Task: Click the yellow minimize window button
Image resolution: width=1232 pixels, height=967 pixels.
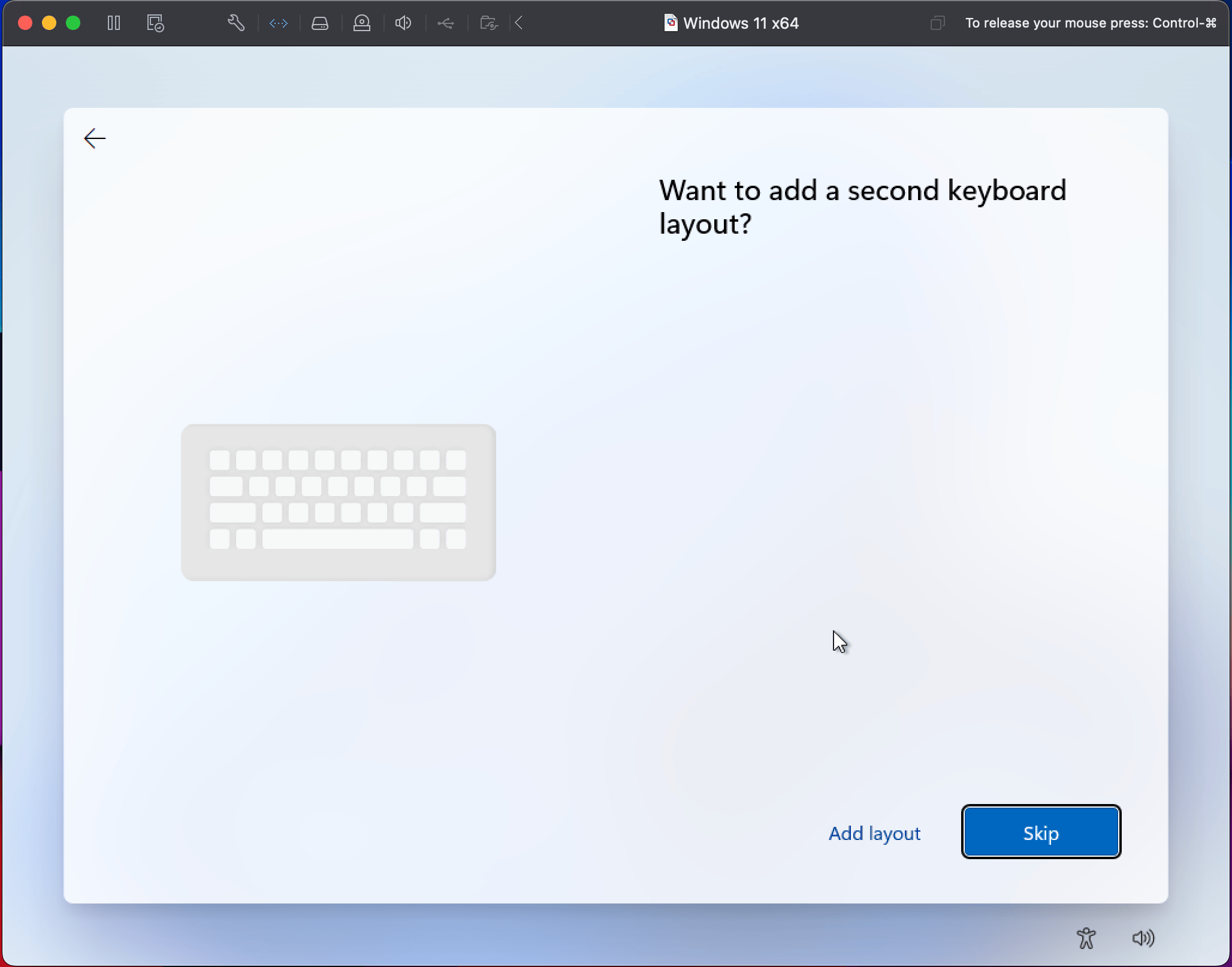Action: tap(49, 23)
